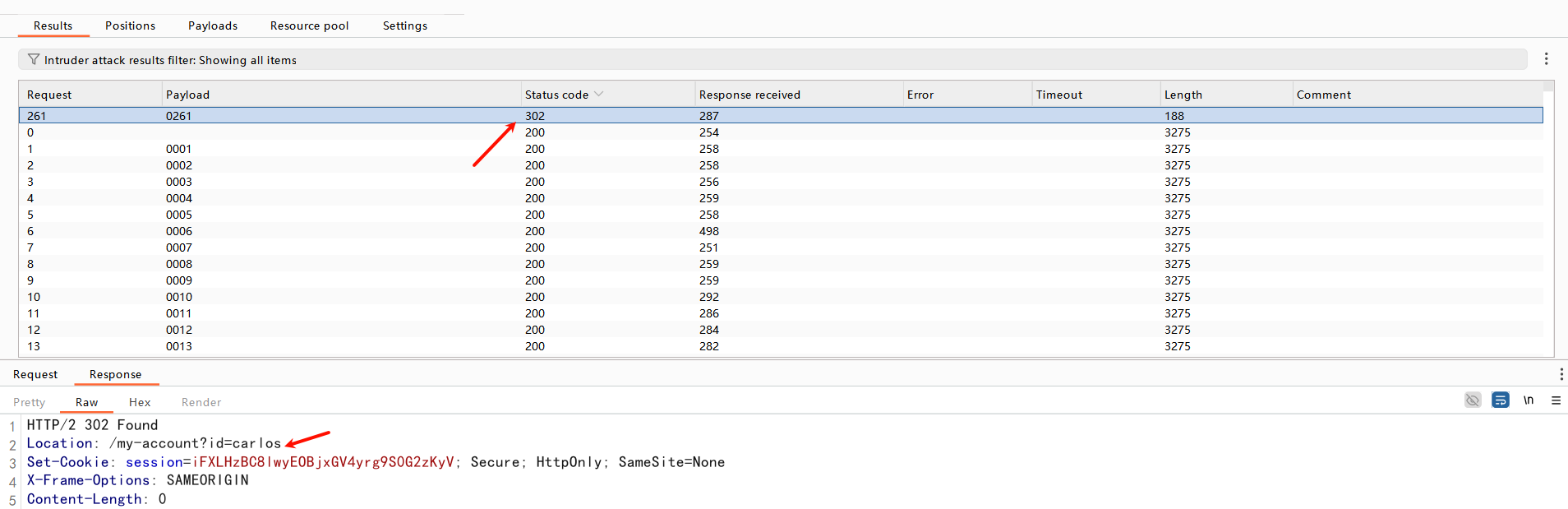Sort results by Length column
Image resolution: width=1568 pixels, height=509 pixels.
(x=1183, y=95)
